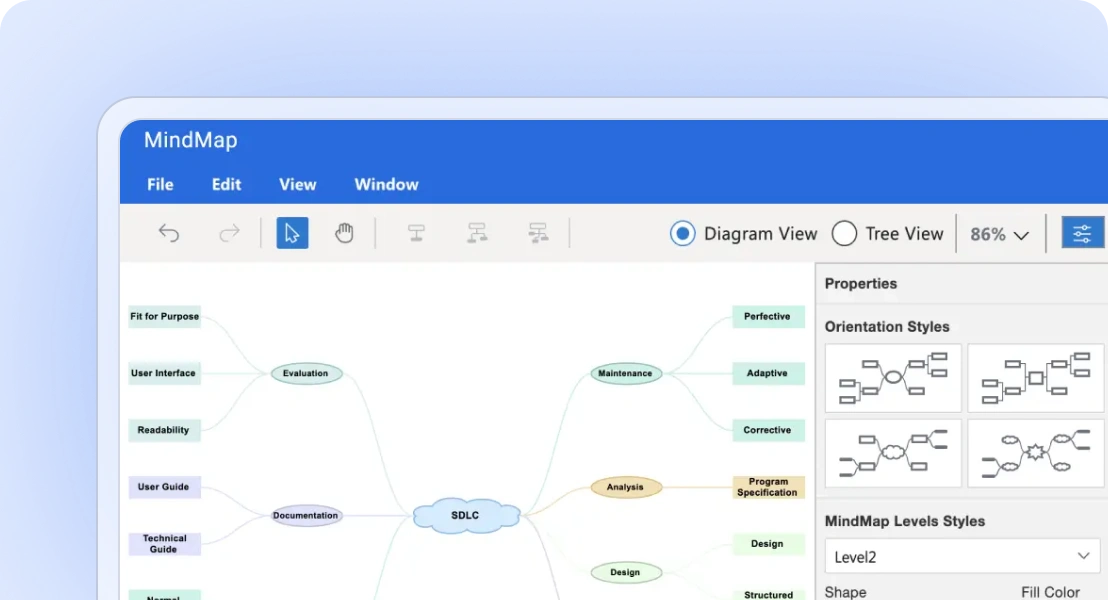The width and height of the screenshot is (1108, 600).
Task: Click the Maintenance node in the diagram
Action: (626, 373)
